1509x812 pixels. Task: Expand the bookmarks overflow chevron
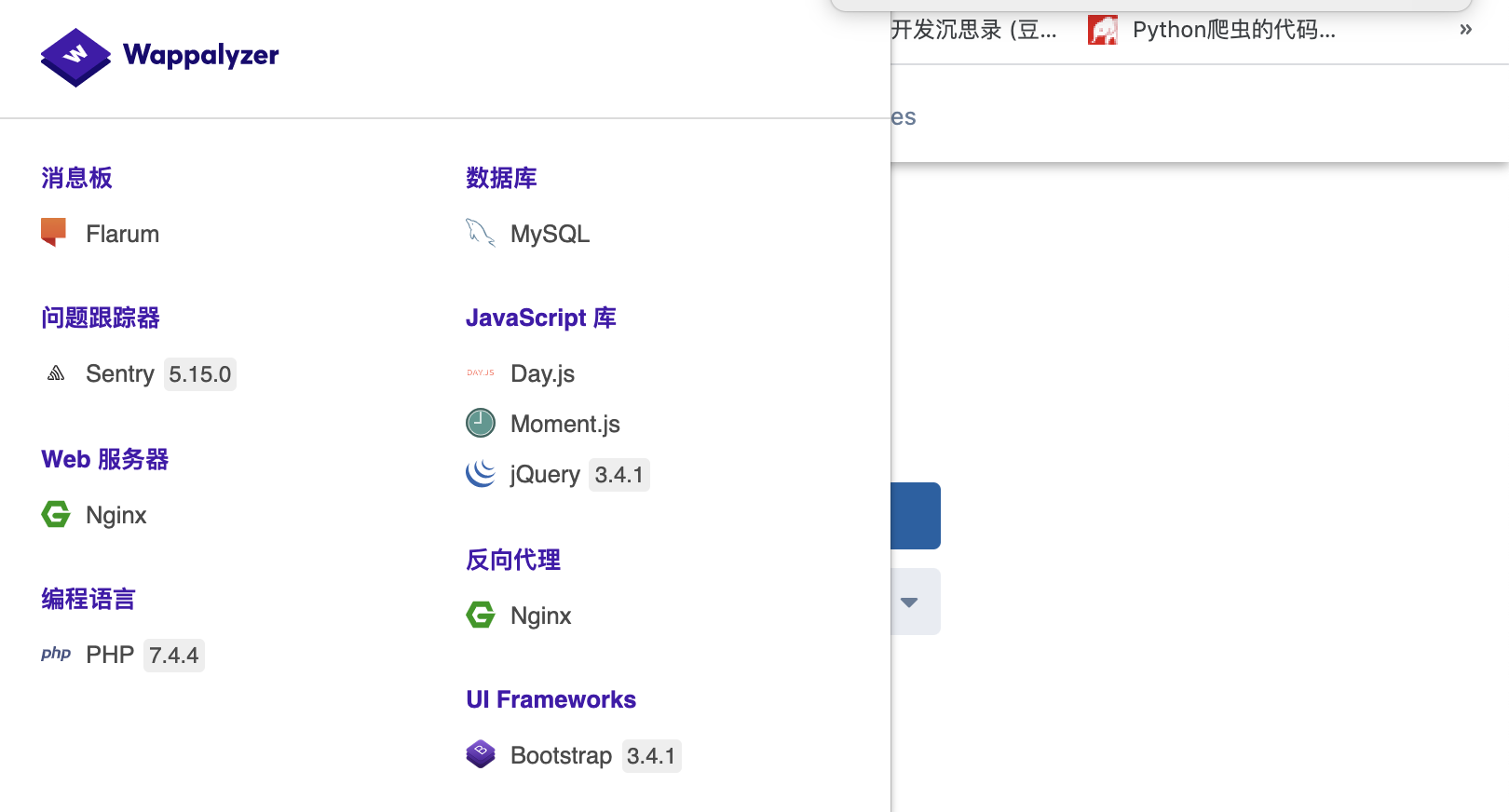click(1465, 29)
